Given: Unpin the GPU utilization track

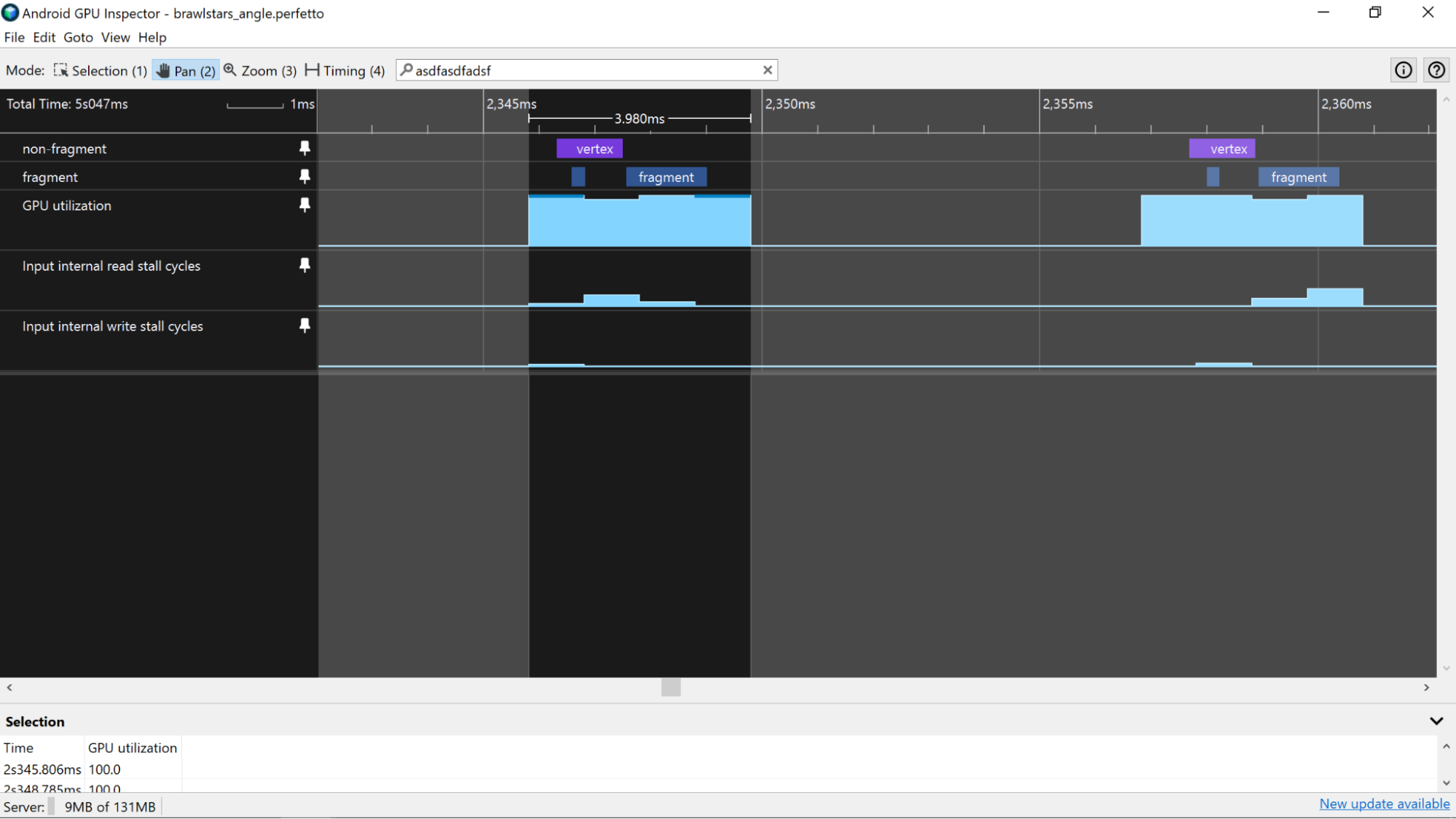Looking at the screenshot, I should click(304, 205).
